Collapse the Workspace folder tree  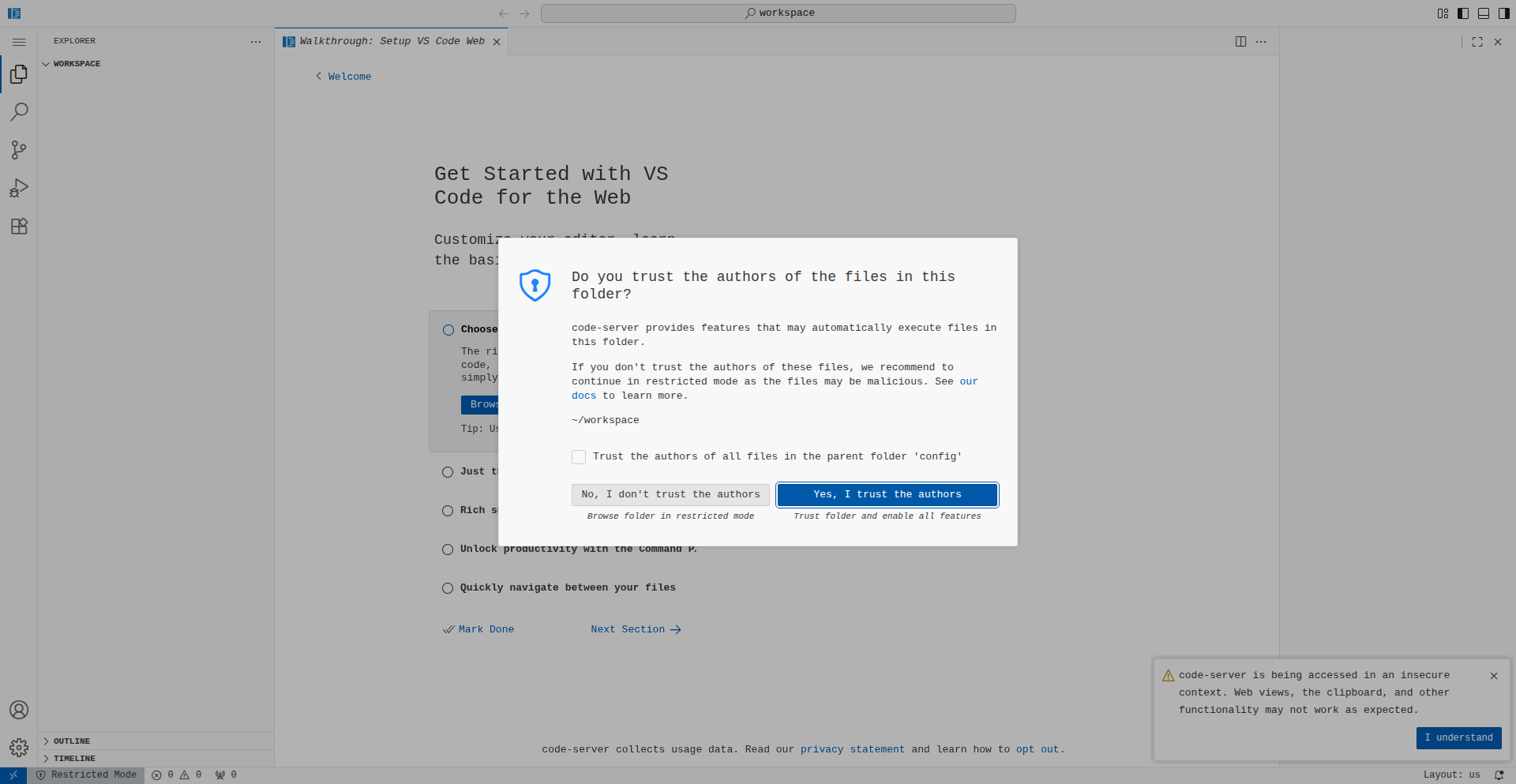[76, 64]
